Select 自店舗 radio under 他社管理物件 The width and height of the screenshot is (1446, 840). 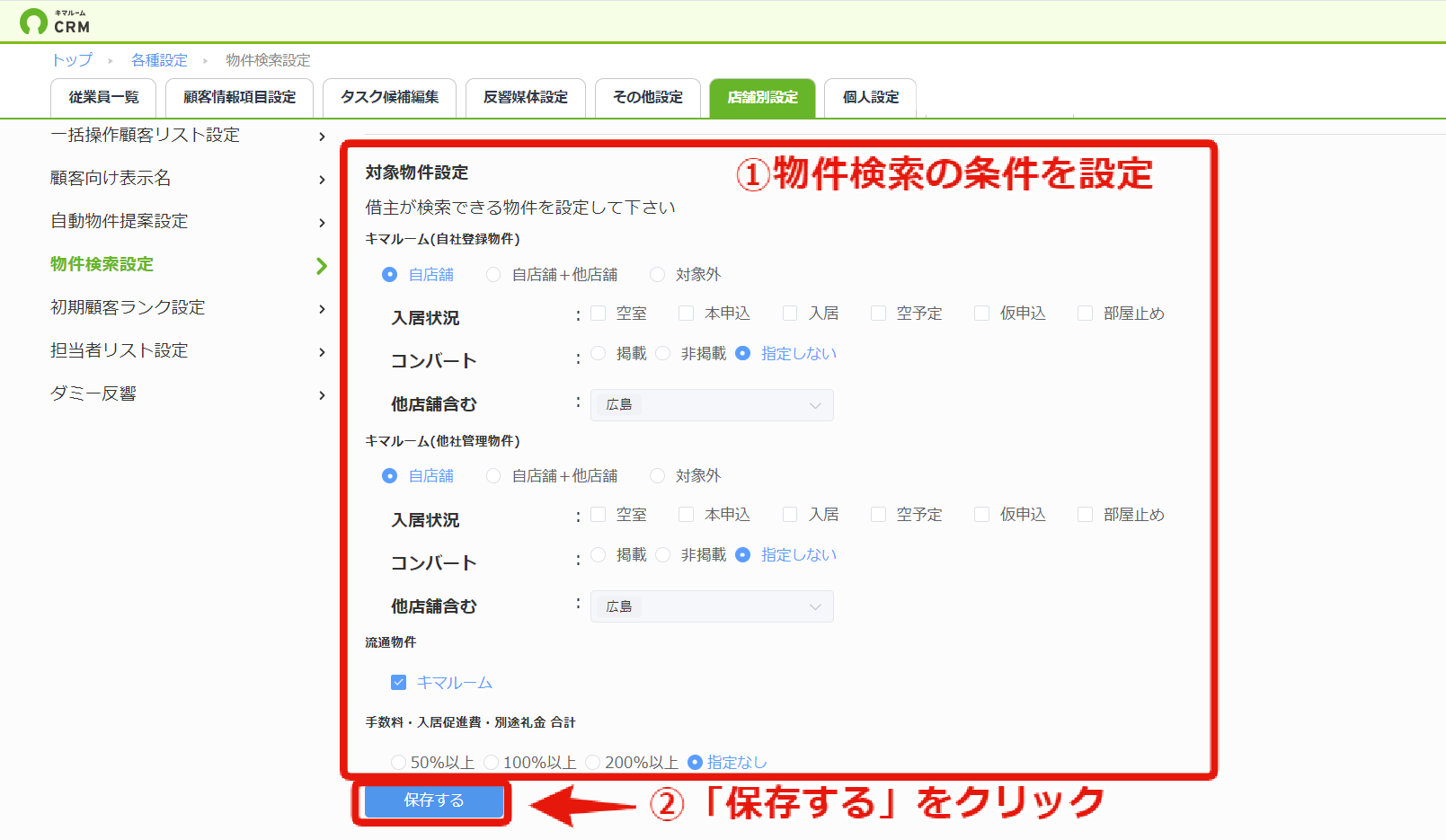tap(389, 476)
